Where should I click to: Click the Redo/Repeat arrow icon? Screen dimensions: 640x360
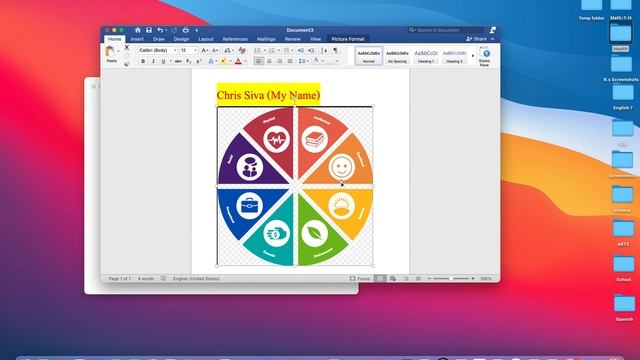pyautogui.click(x=174, y=30)
